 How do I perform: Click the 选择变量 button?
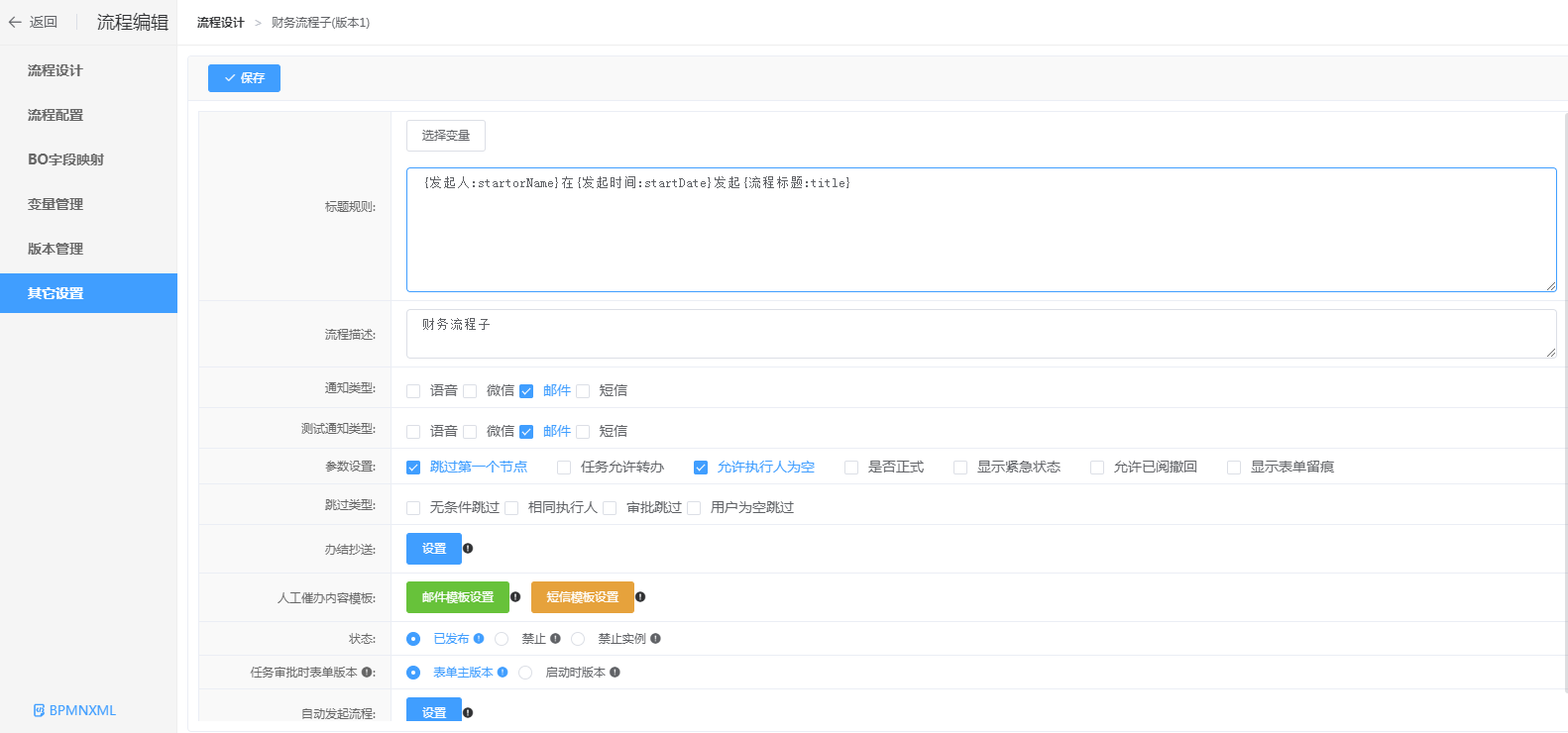tap(445, 136)
